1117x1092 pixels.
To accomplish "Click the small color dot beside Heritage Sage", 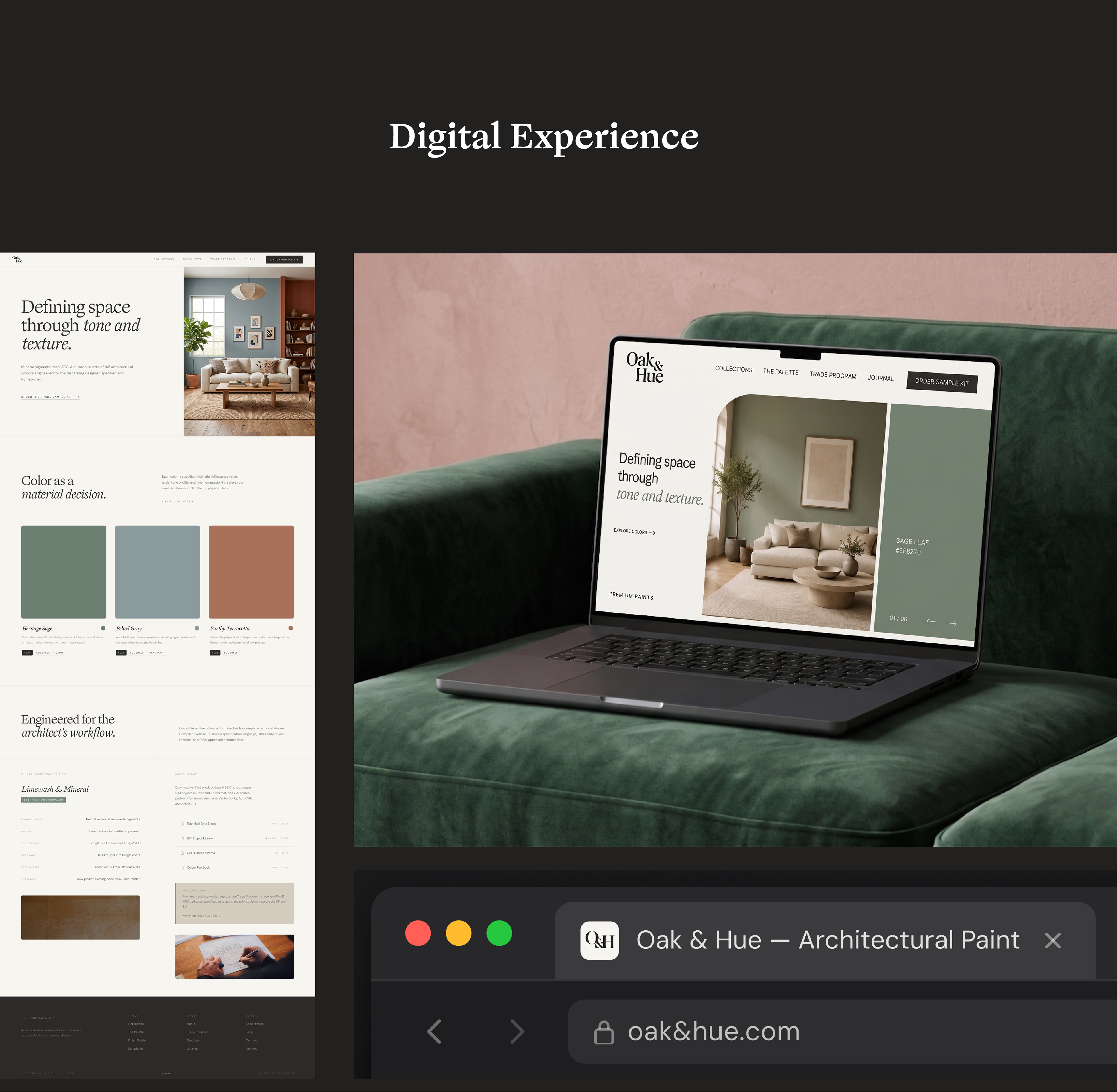I will (103, 628).
